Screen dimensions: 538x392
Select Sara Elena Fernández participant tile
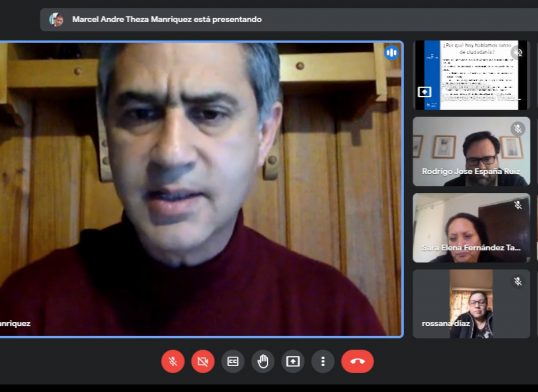pyautogui.click(x=471, y=228)
